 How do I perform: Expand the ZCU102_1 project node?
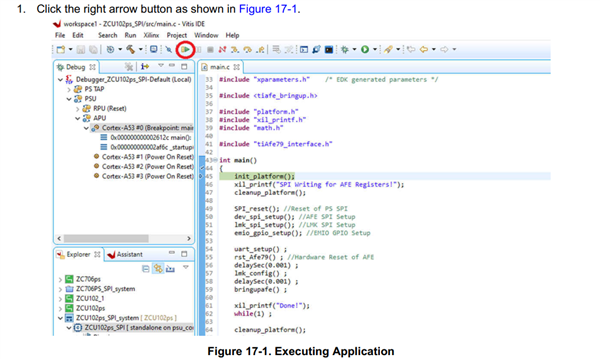pyautogui.click(x=60, y=299)
